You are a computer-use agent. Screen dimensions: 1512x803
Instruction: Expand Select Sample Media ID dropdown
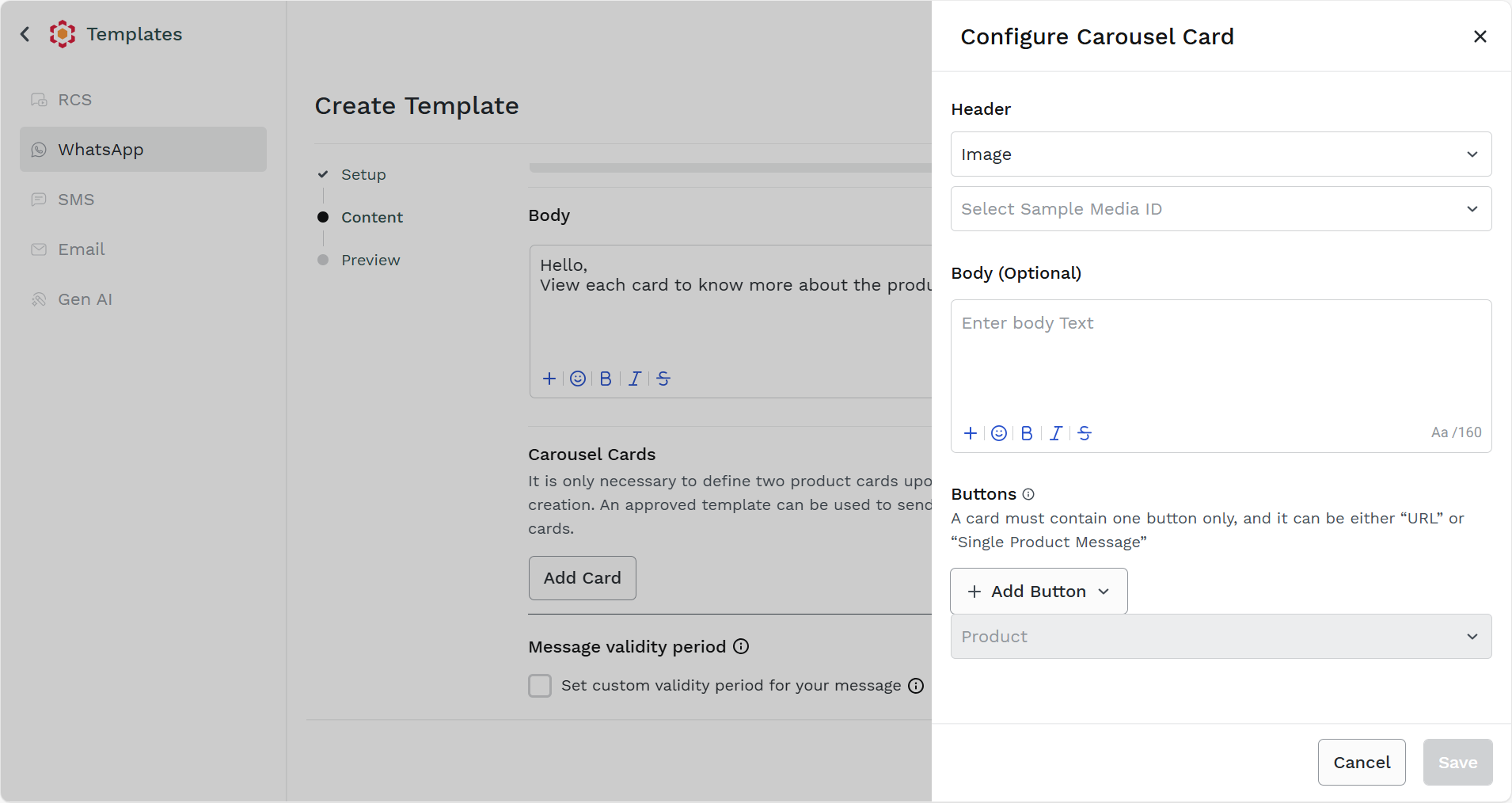tap(1221, 209)
